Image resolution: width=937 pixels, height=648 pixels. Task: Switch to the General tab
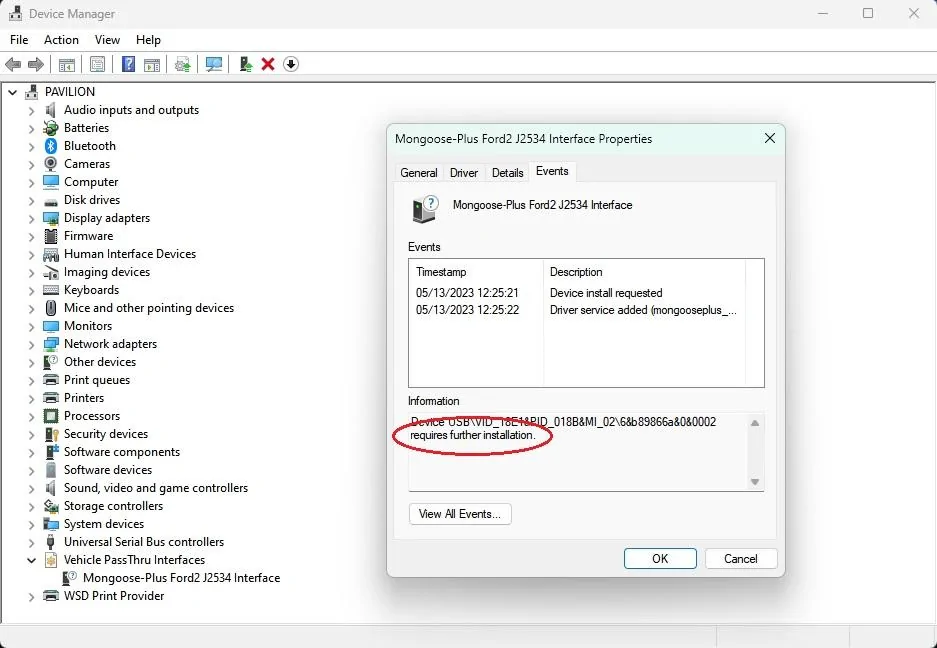418,173
